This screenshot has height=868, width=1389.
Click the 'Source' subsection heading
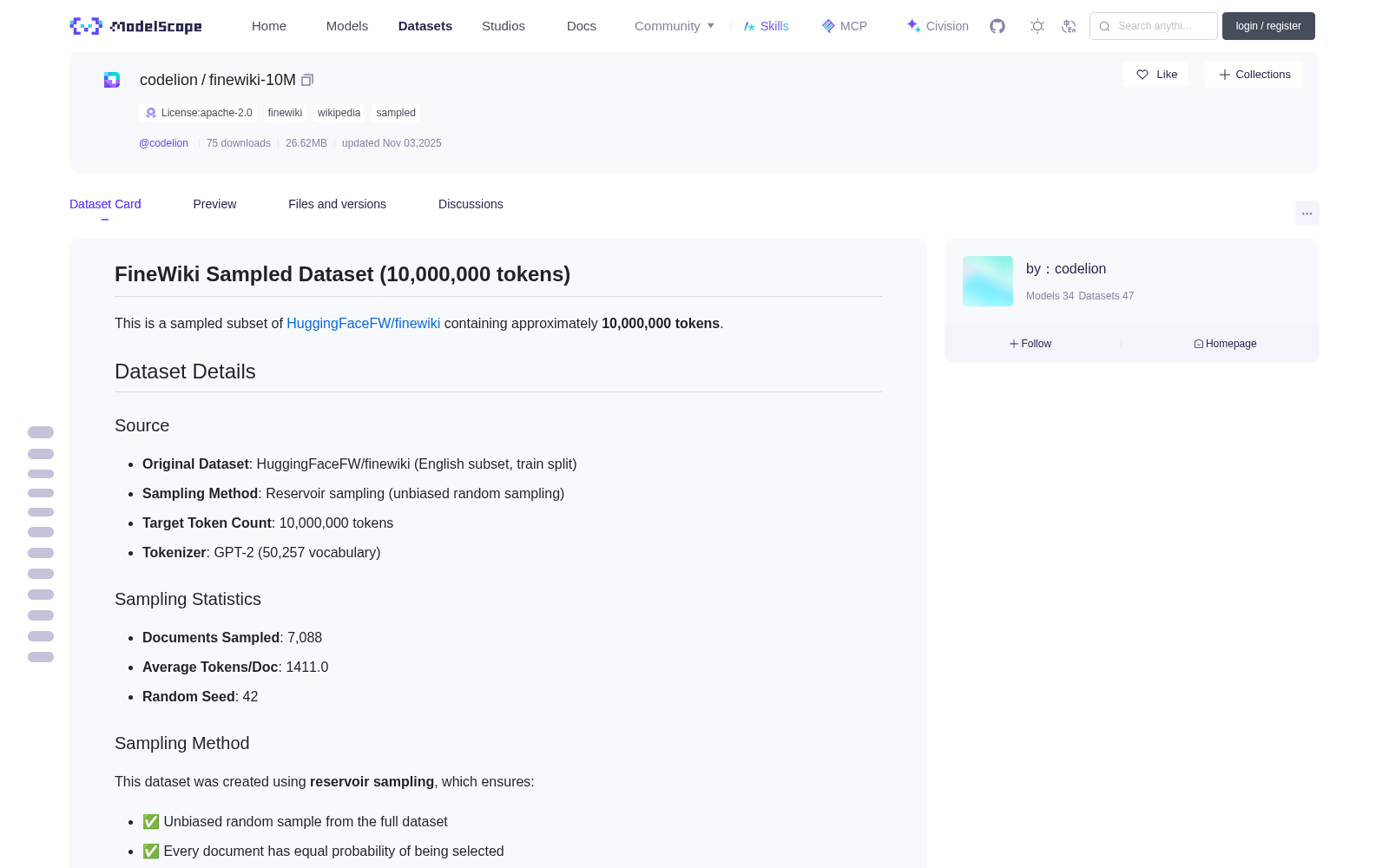click(x=142, y=425)
